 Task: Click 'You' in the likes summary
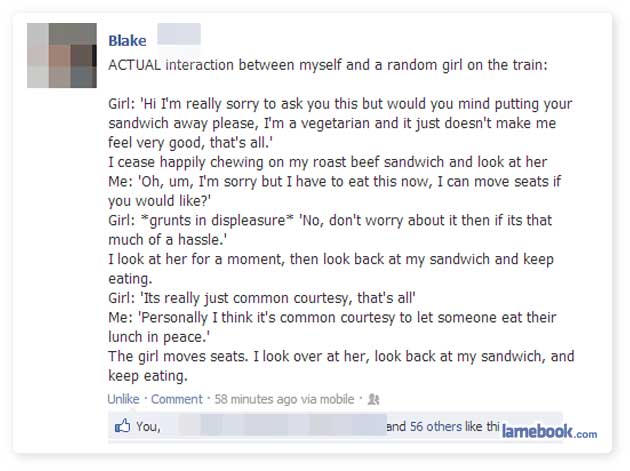[x=147, y=427]
